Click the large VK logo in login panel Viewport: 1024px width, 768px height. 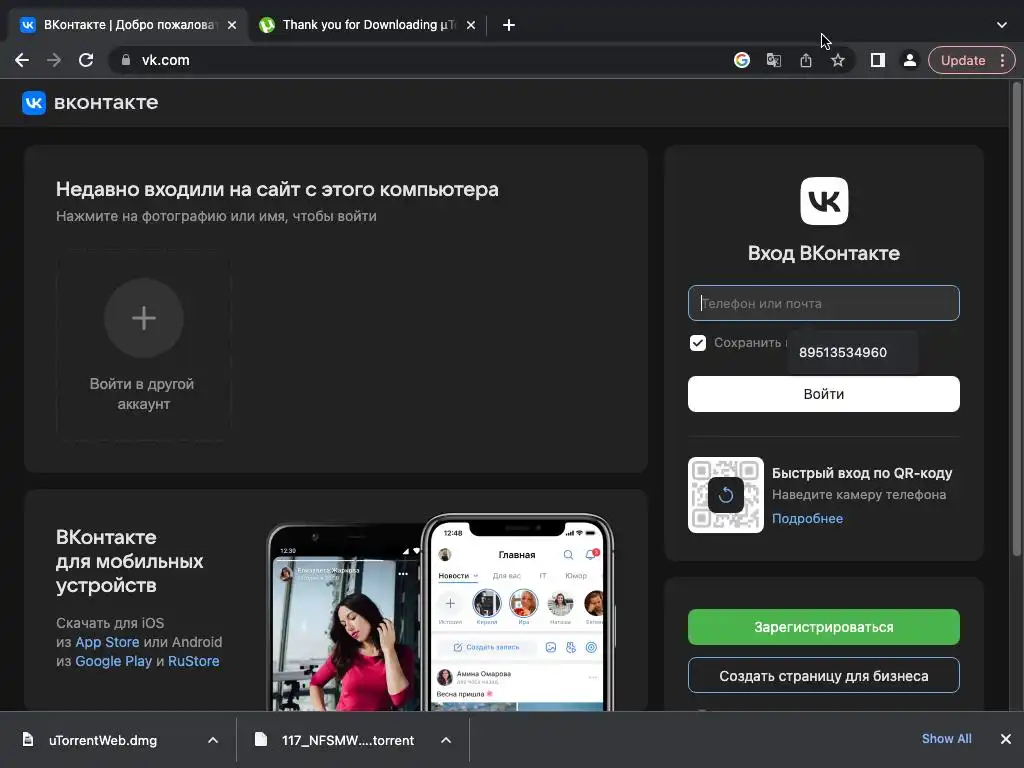click(x=824, y=201)
